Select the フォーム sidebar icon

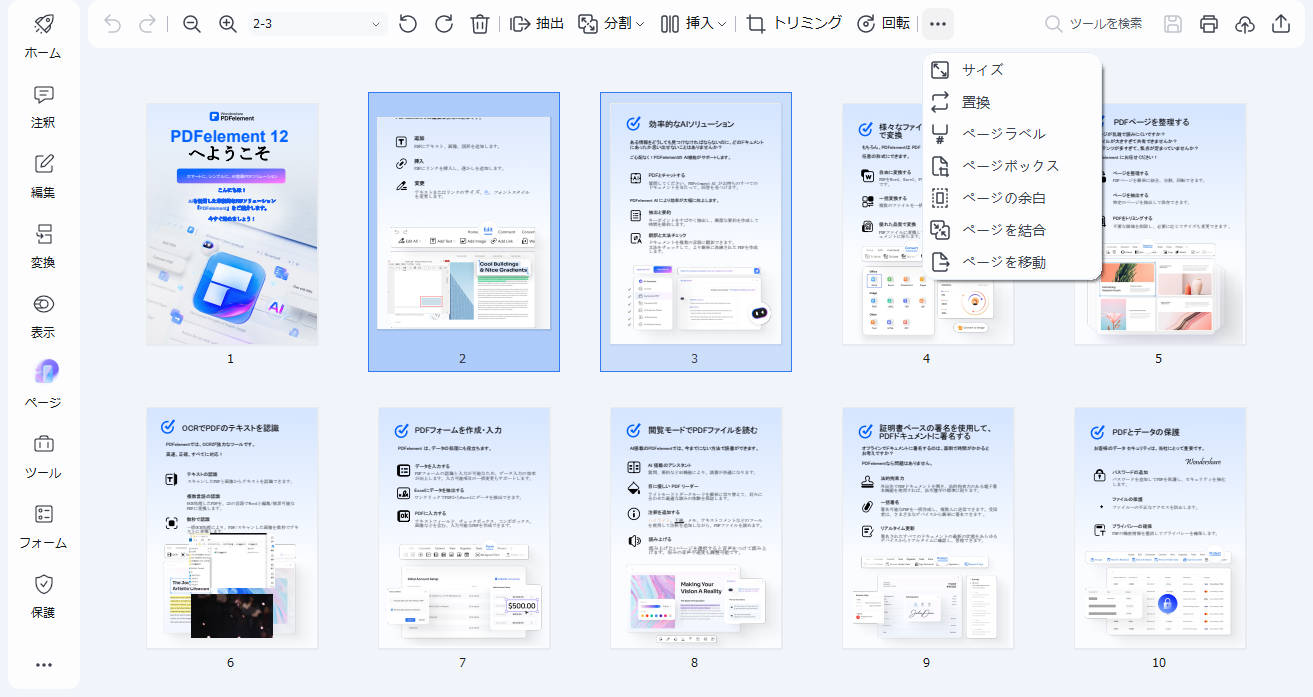click(42, 525)
